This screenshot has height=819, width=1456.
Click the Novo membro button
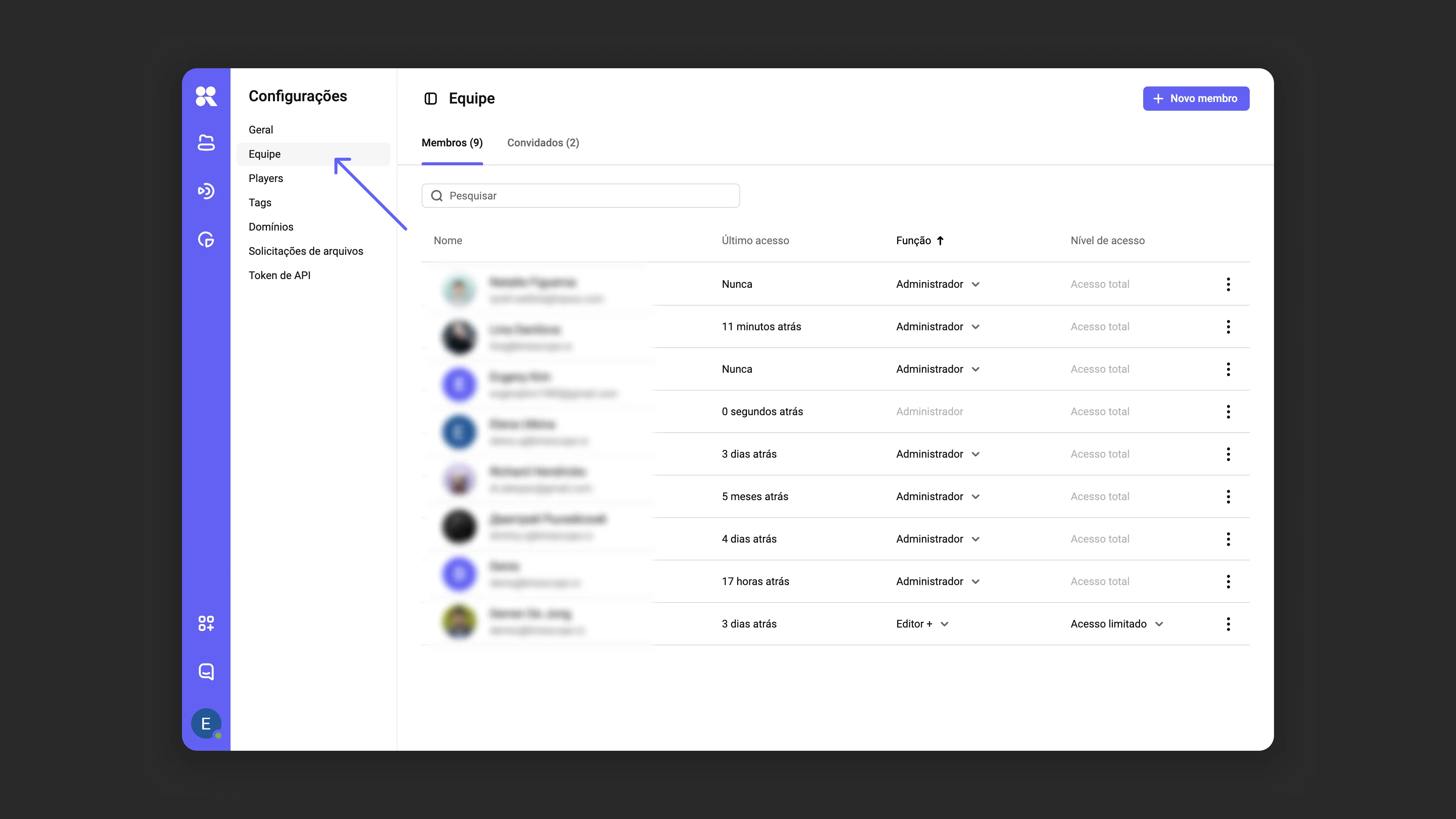click(x=1196, y=98)
